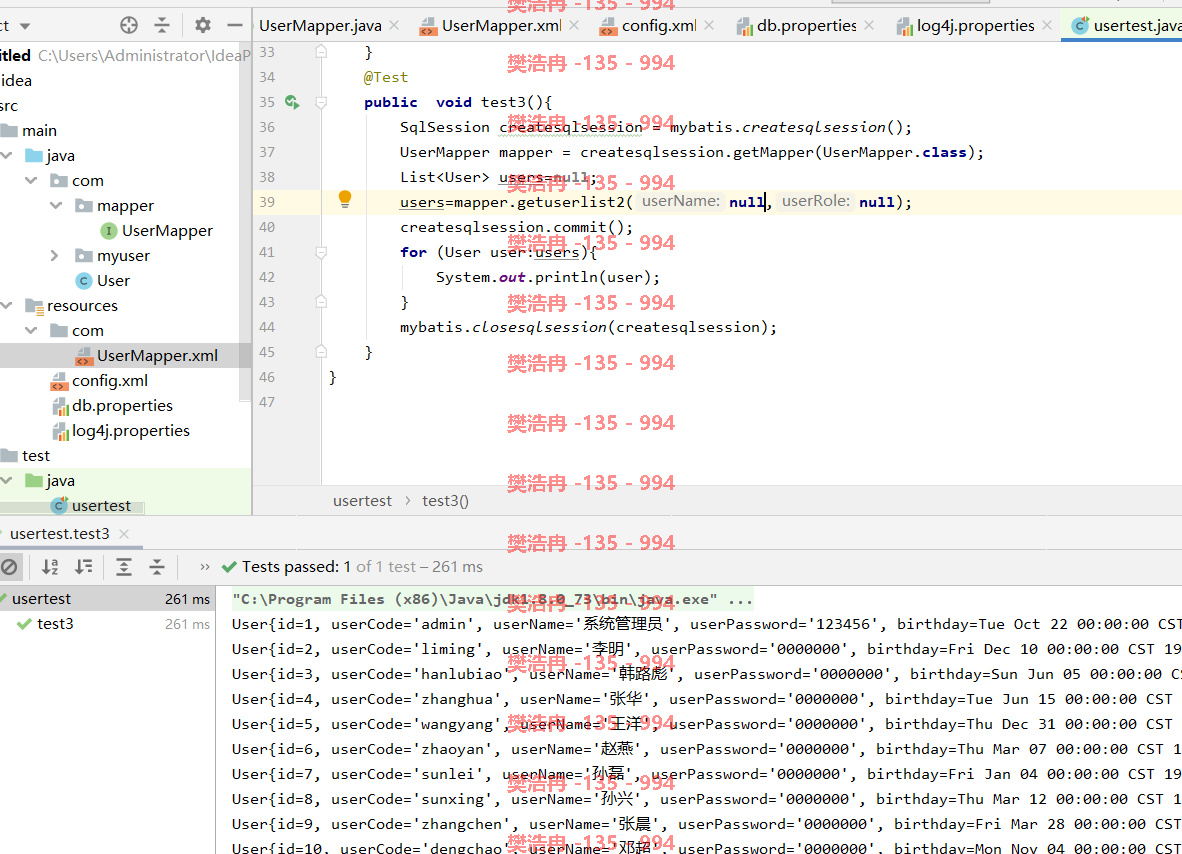Collapse the mapper package
This screenshot has height=854, width=1182.
point(56,205)
